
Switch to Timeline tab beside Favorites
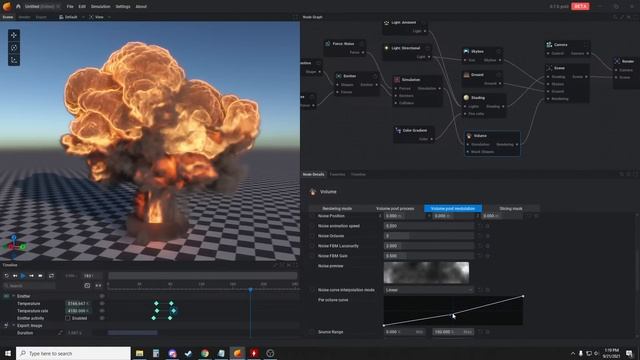(x=358, y=174)
